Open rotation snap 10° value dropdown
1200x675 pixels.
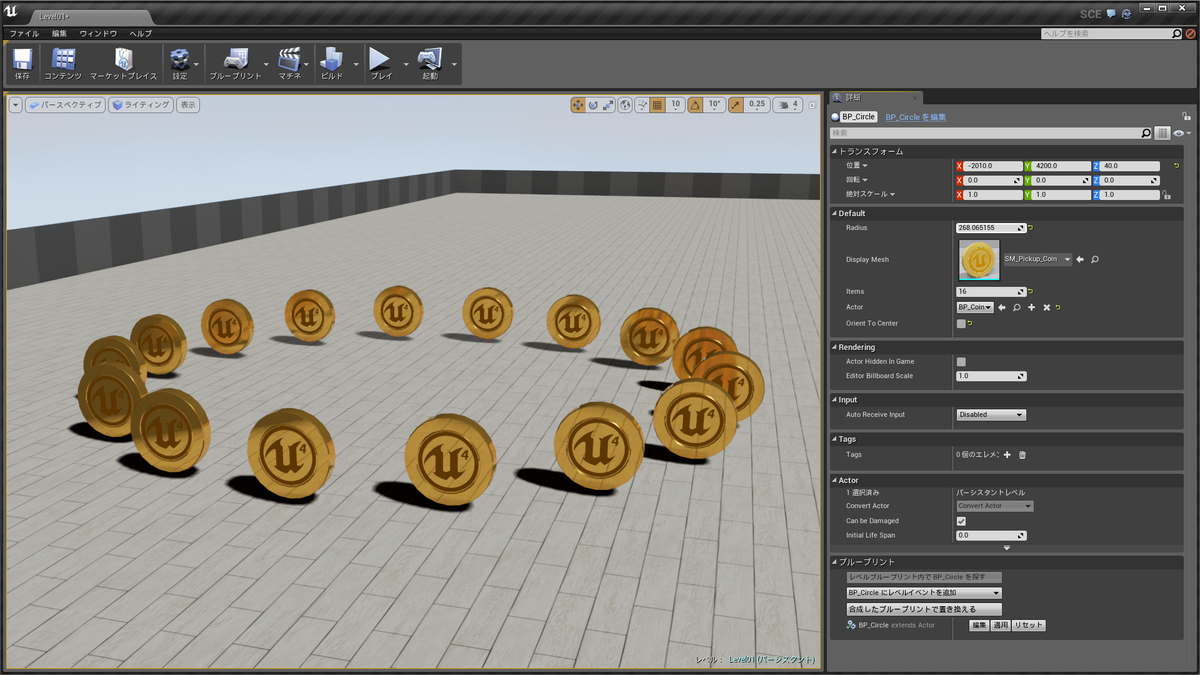714,104
